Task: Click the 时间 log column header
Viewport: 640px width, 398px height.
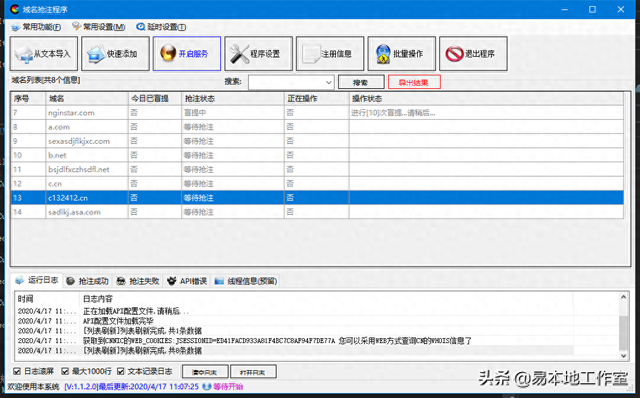Action: (x=47, y=299)
